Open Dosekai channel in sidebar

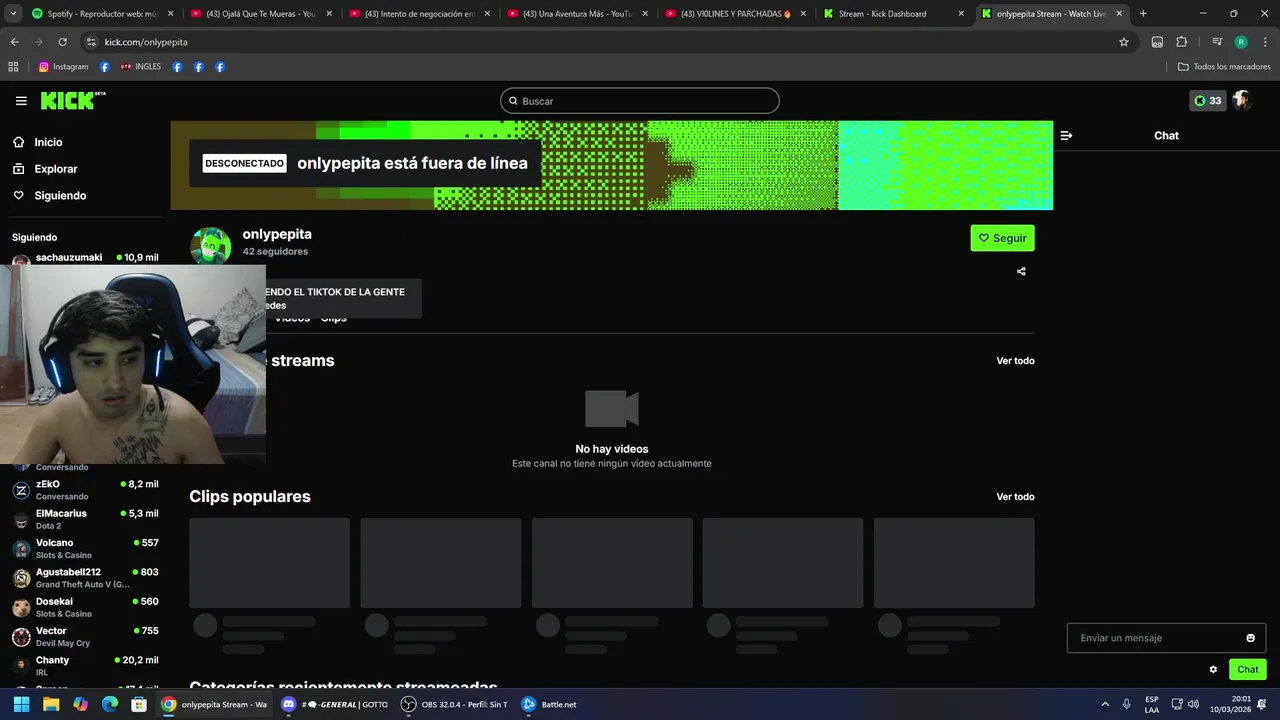point(85,607)
